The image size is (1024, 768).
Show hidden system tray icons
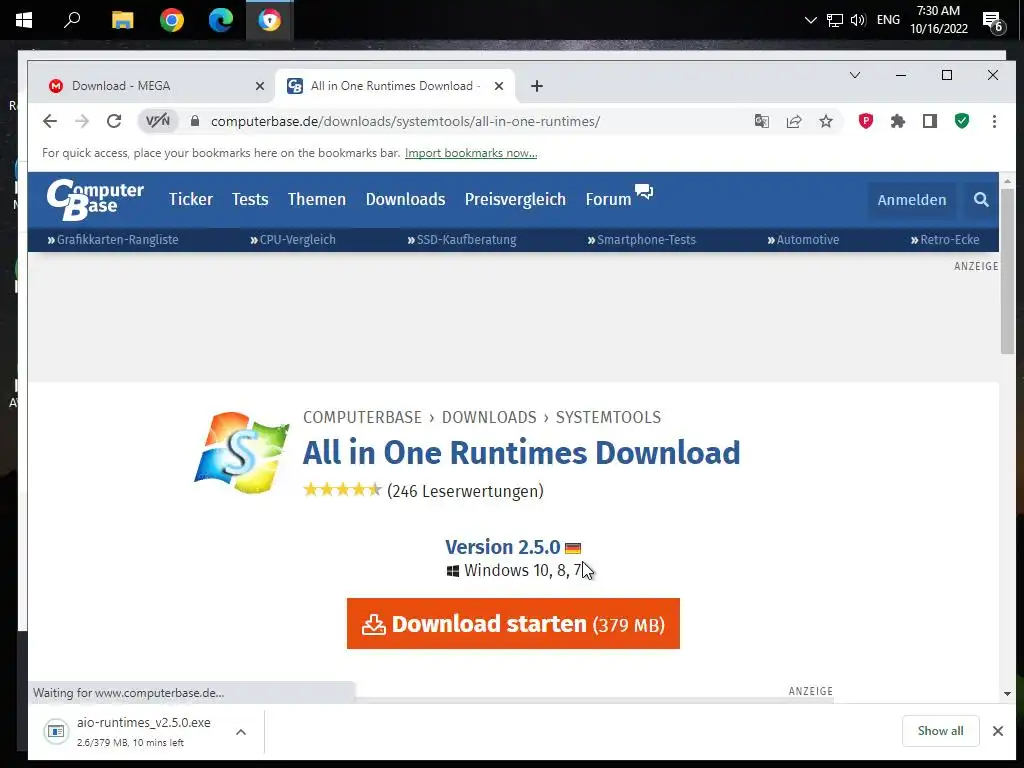pyautogui.click(x=810, y=20)
